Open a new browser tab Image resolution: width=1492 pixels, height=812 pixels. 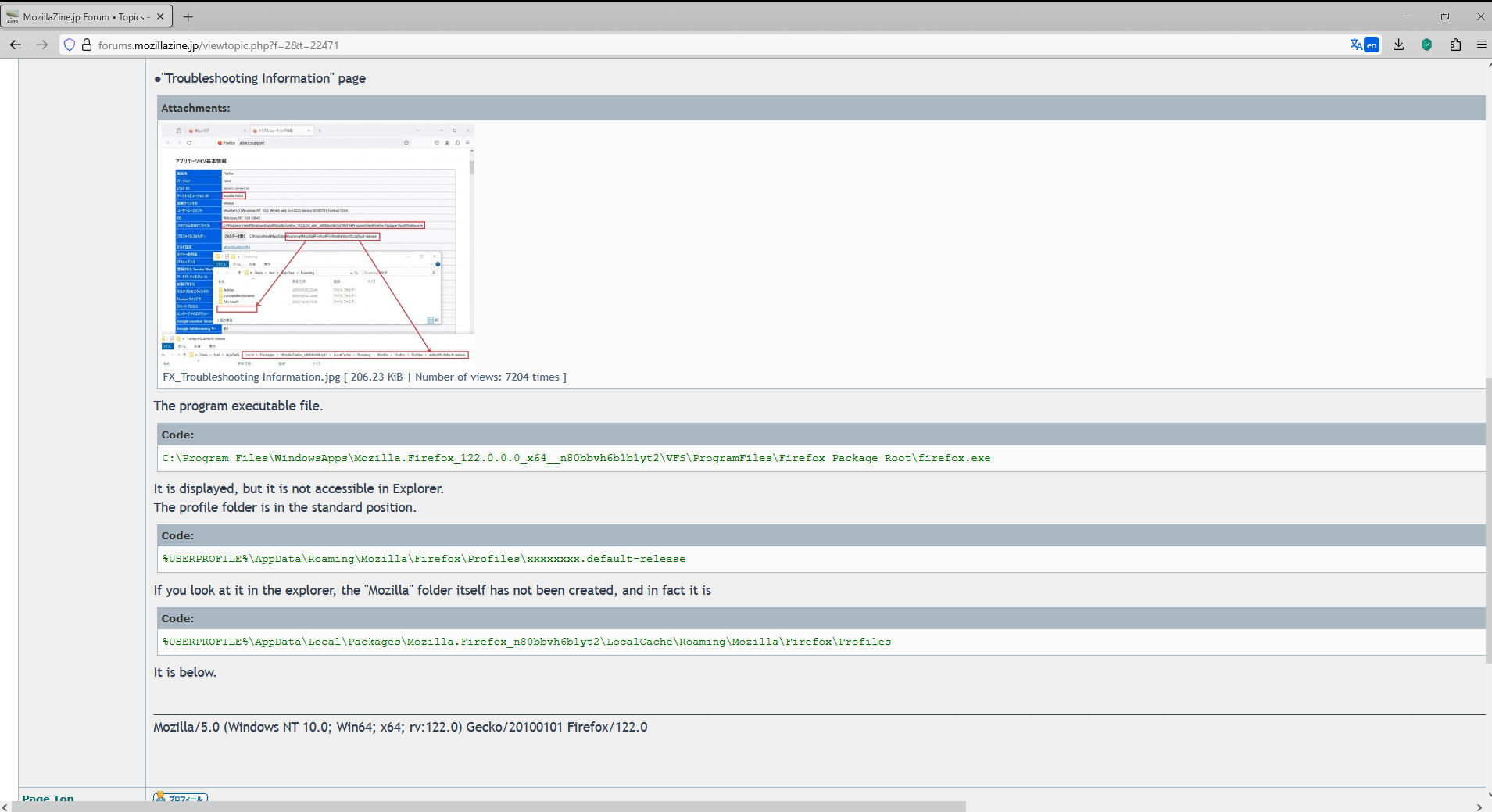pos(188,16)
